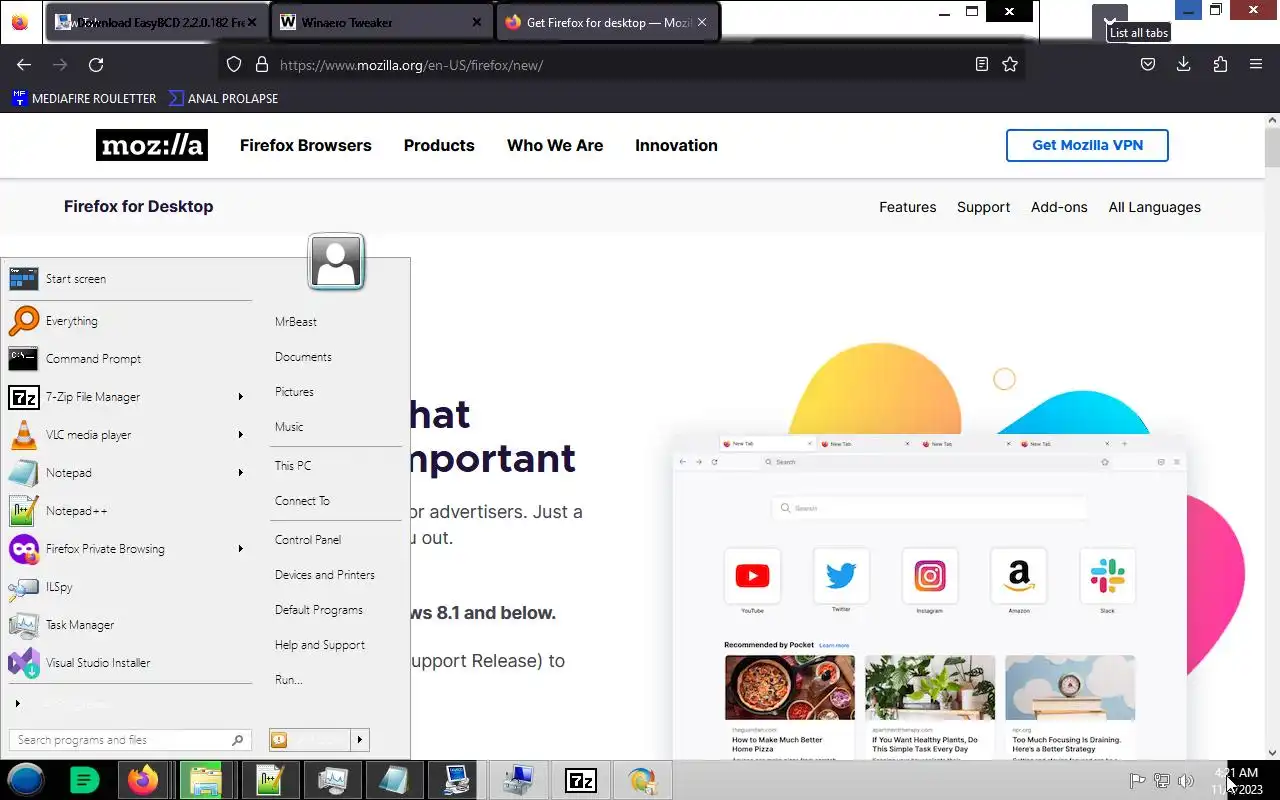
Task: Open the Save to Pocket icon
Action: (1148, 64)
